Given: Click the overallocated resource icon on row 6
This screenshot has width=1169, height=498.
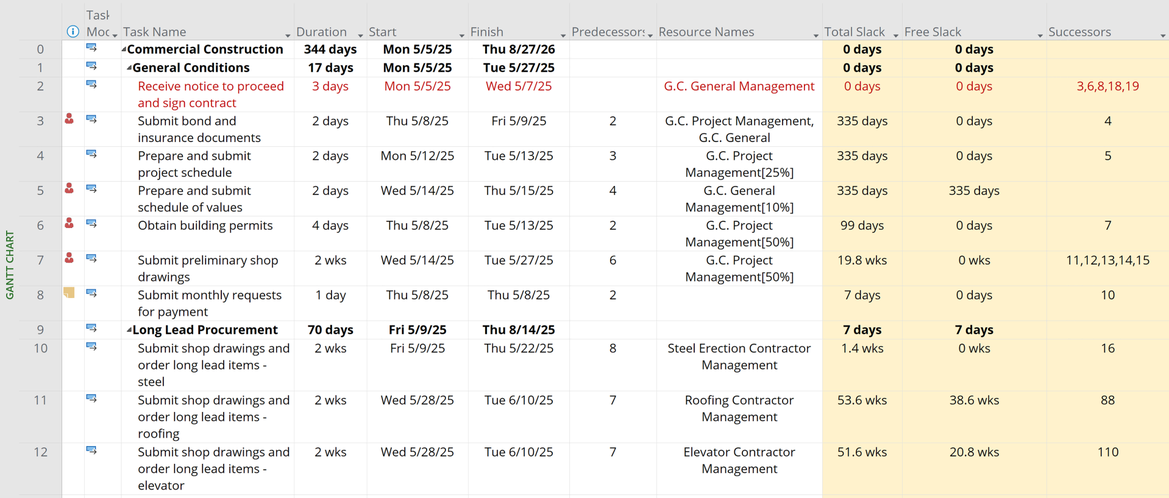Looking at the screenshot, I should click(69, 223).
